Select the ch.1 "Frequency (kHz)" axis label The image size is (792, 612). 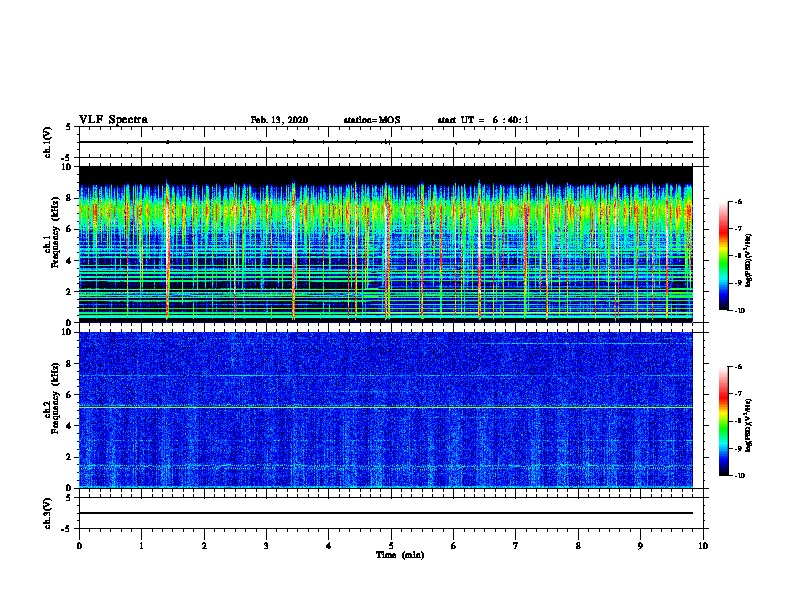point(56,232)
